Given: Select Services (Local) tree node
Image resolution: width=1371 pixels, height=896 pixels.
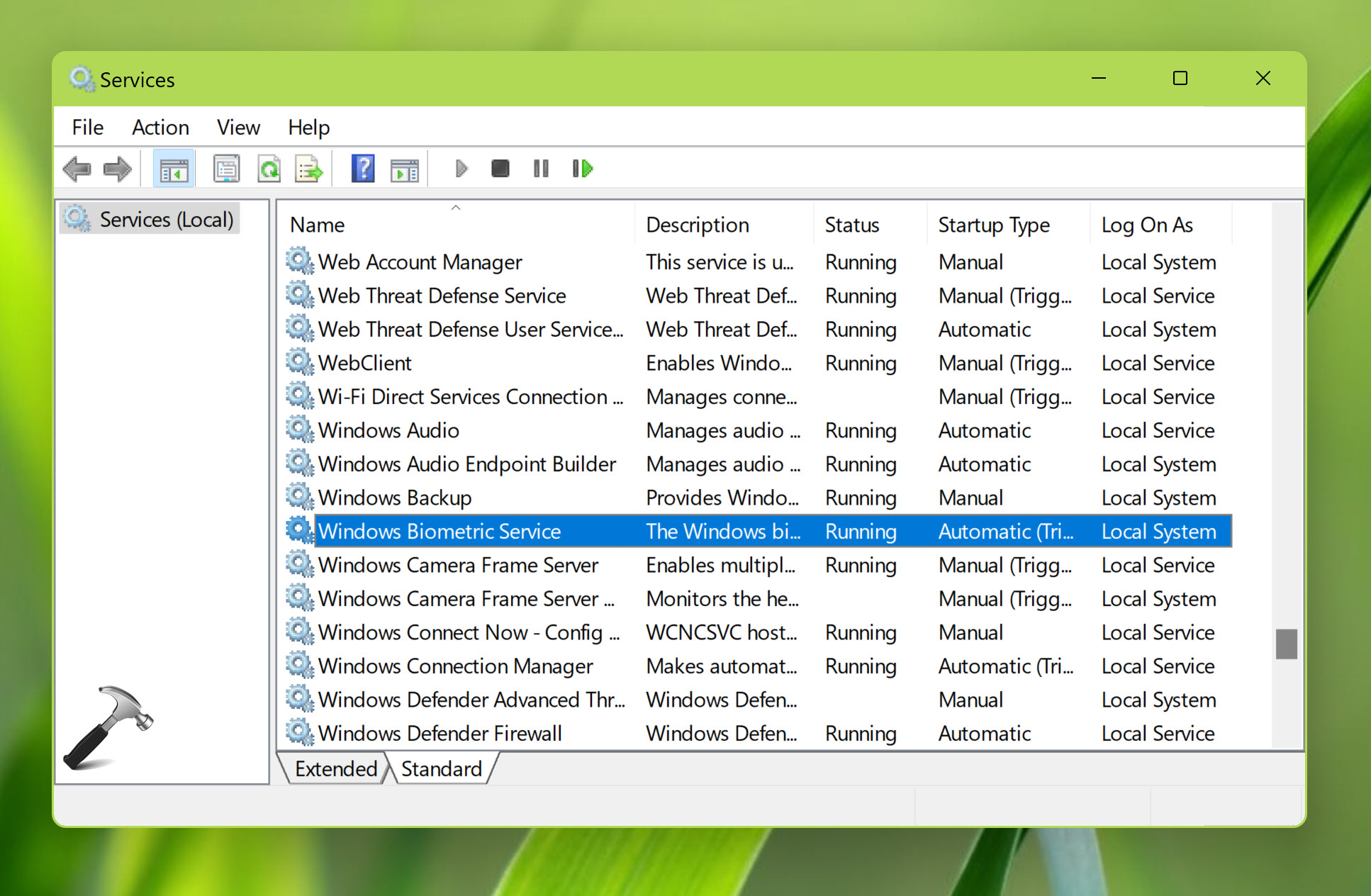Looking at the screenshot, I should (x=166, y=220).
